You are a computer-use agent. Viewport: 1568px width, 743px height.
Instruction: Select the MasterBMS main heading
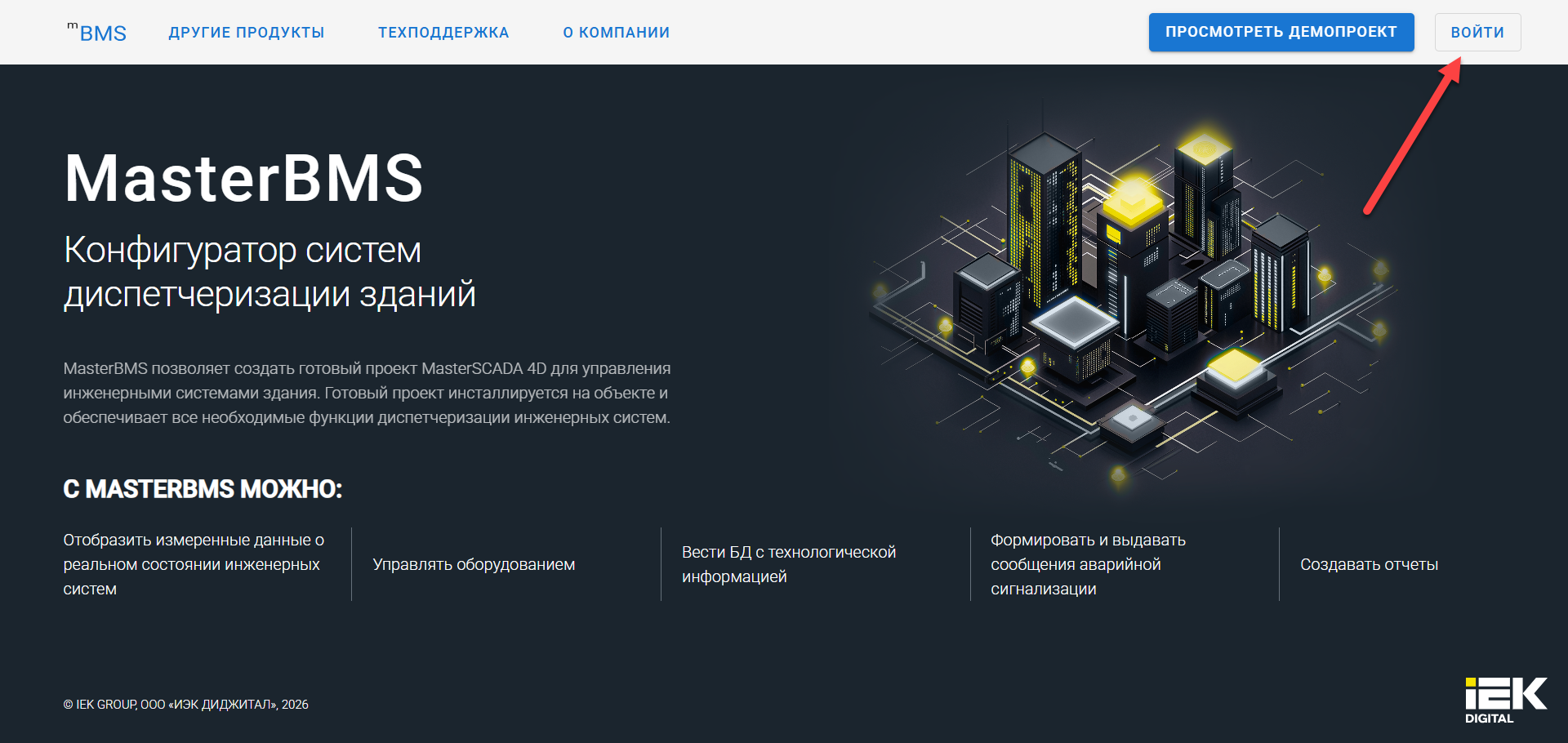pyautogui.click(x=243, y=178)
